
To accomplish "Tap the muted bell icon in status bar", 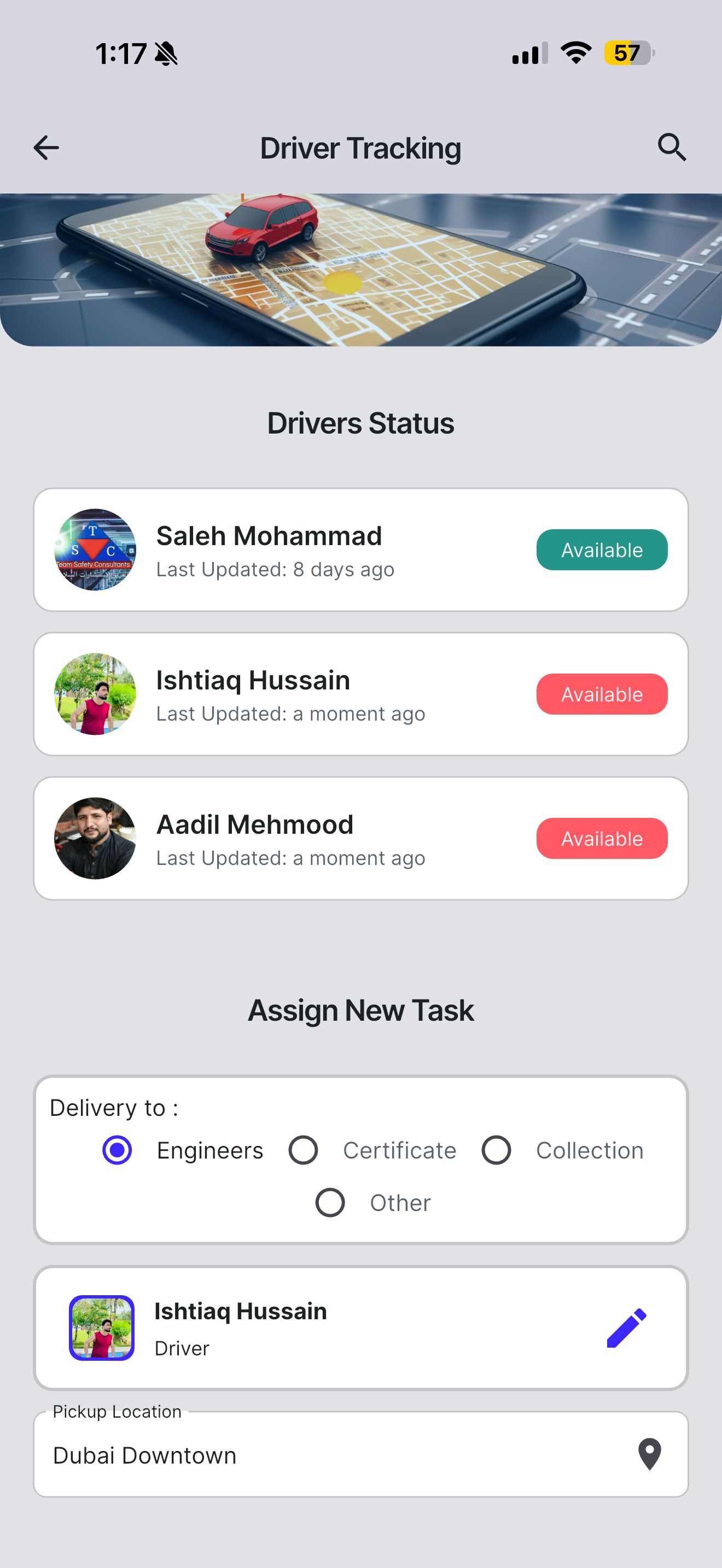I will (x=166, y=54).
